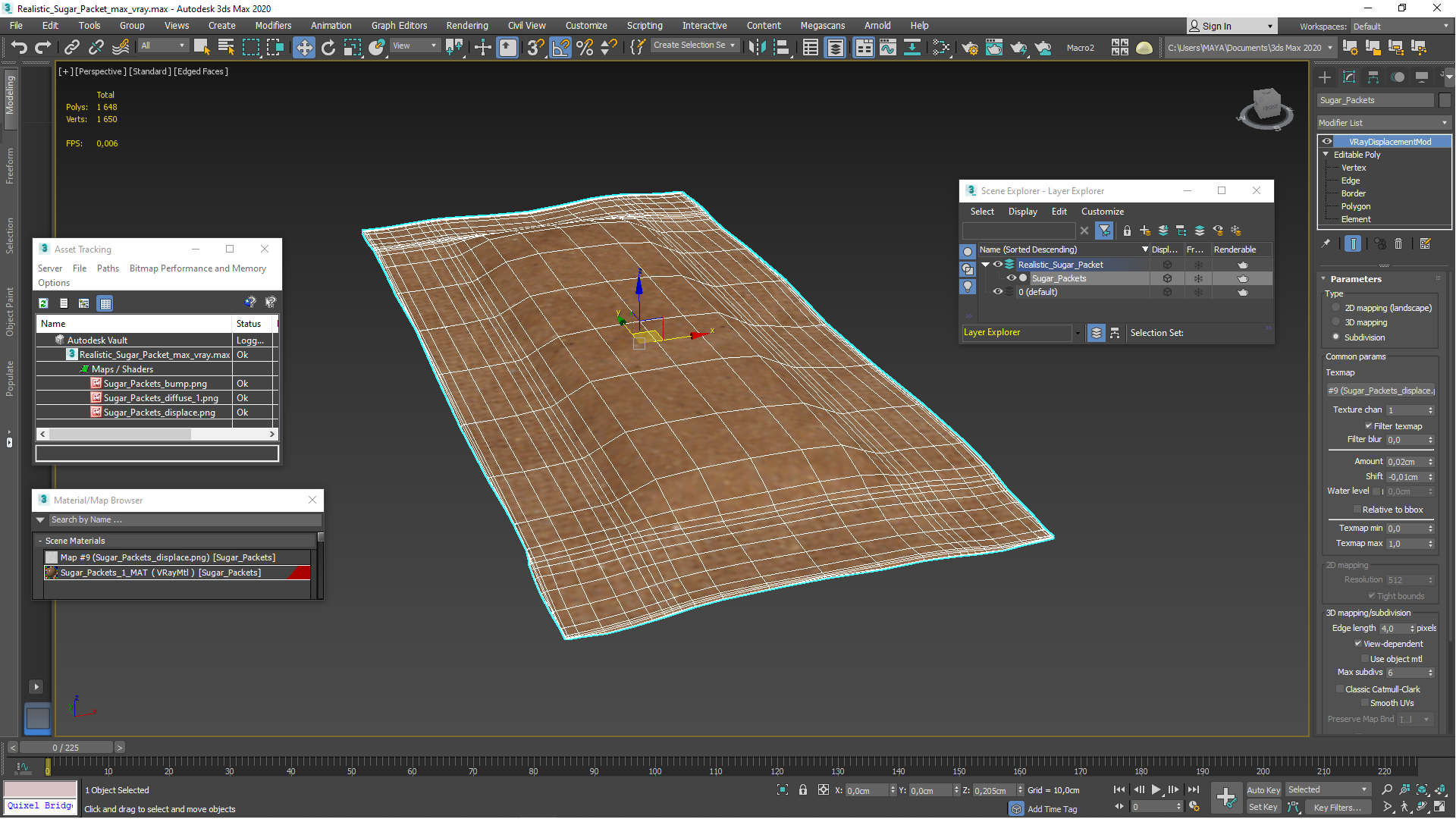
Task: Activate Select and Rotate tool
Action: (x=328, y=47)
